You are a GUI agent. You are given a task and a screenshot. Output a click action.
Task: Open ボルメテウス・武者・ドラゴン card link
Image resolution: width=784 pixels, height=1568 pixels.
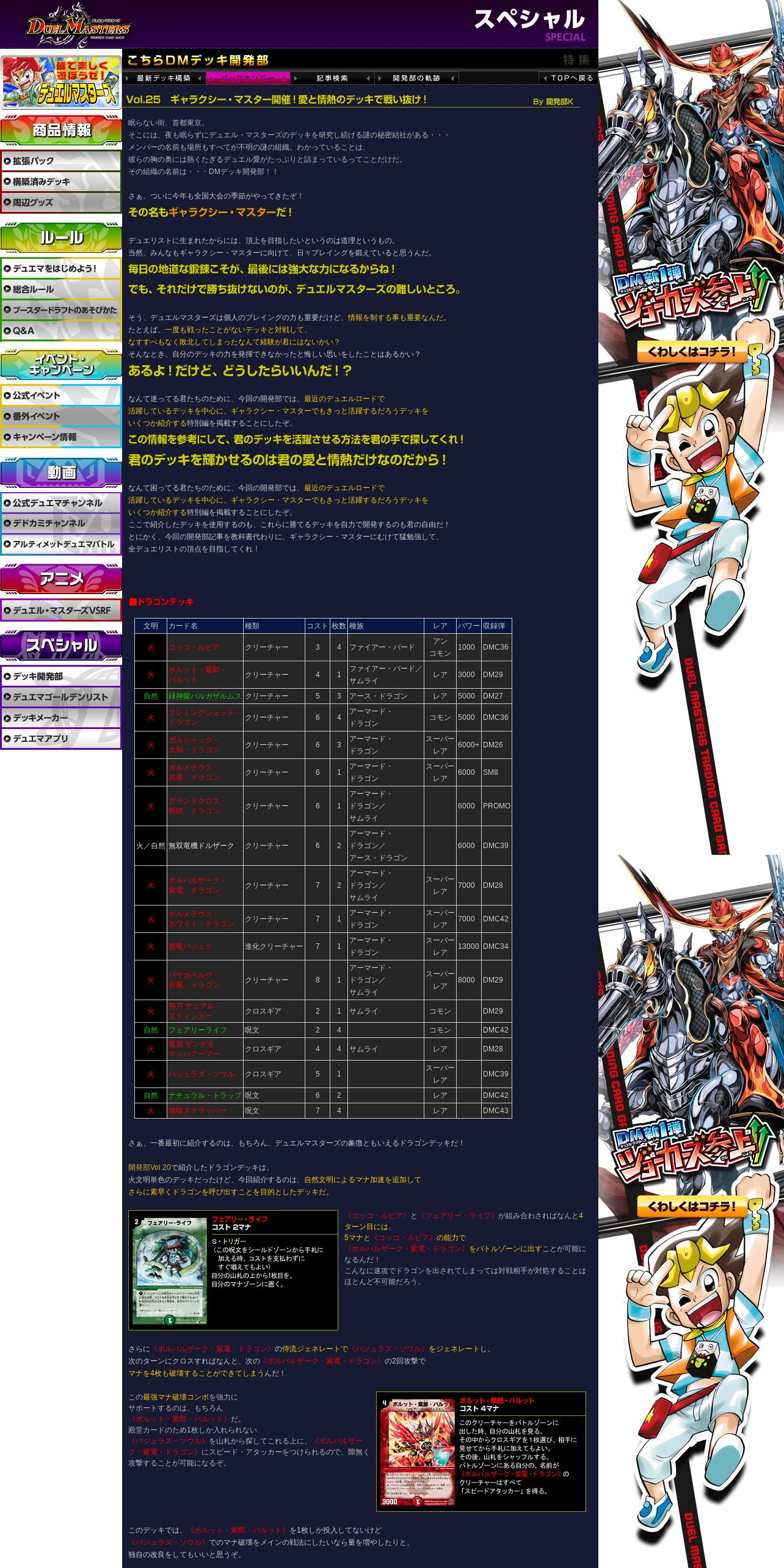click(x=194, y=772)
